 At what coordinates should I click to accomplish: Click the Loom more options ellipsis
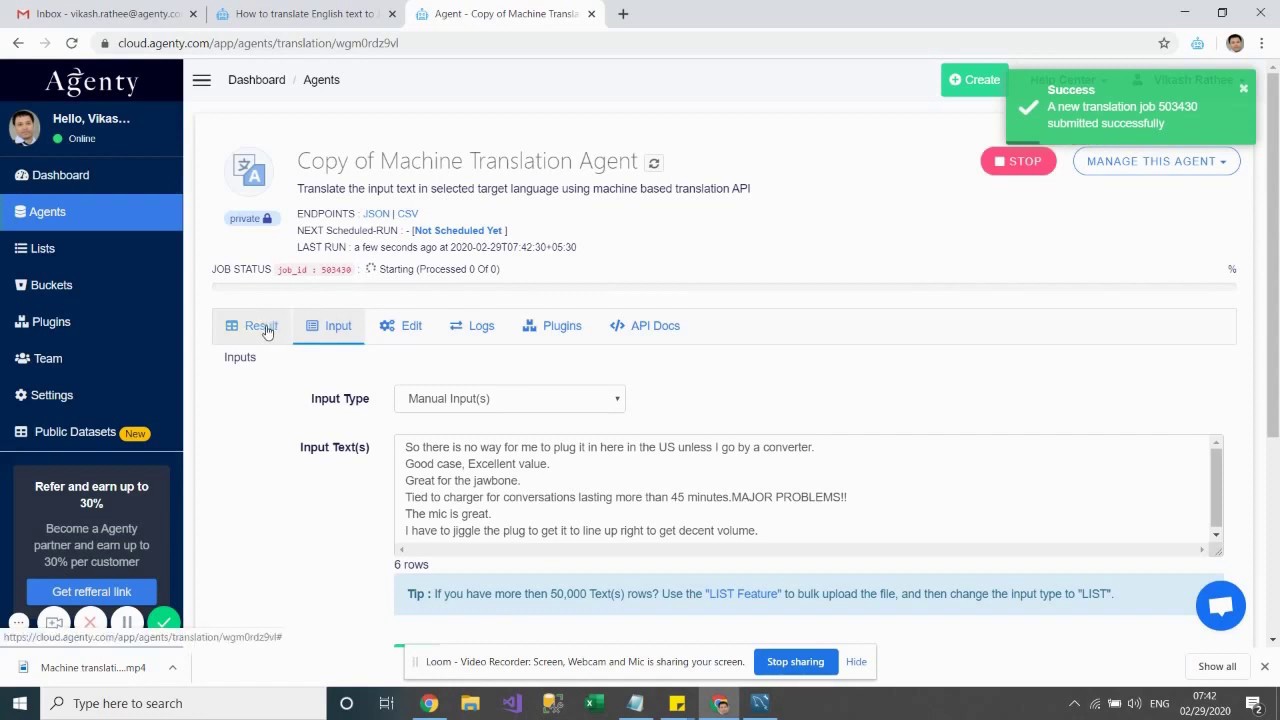[18, 623]
